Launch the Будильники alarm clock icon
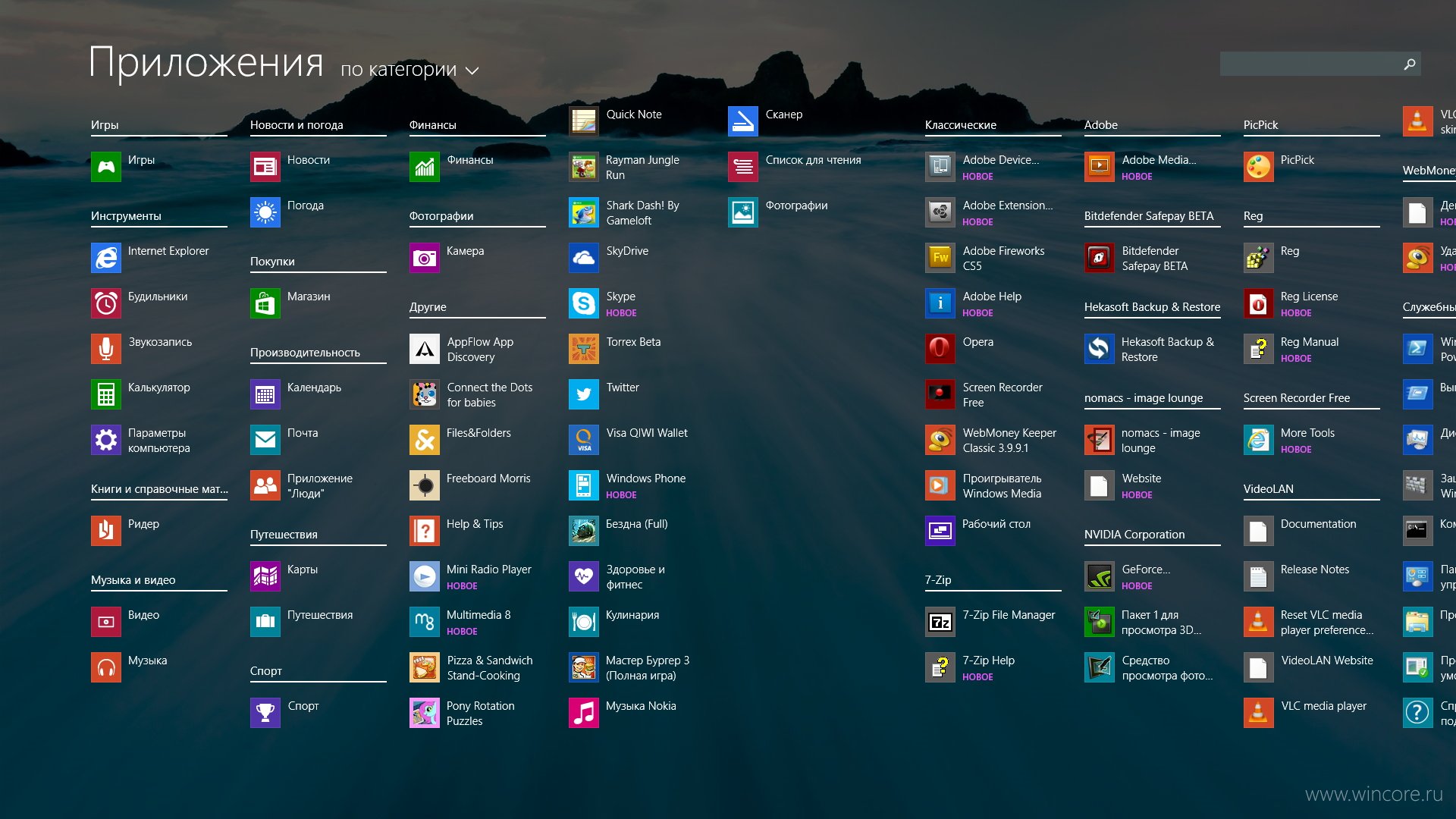This screenshot has height=819, width=1456. click(106, 303)
